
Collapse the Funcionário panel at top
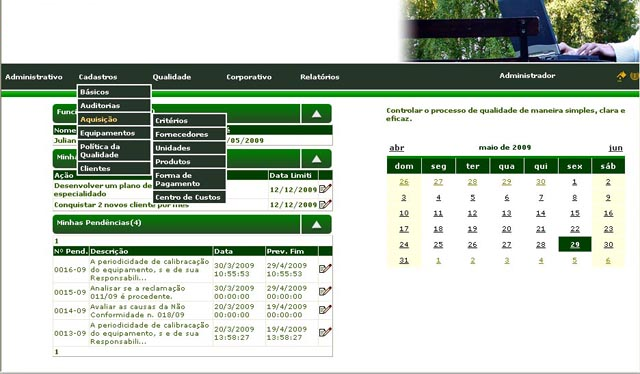coord(316,114)
